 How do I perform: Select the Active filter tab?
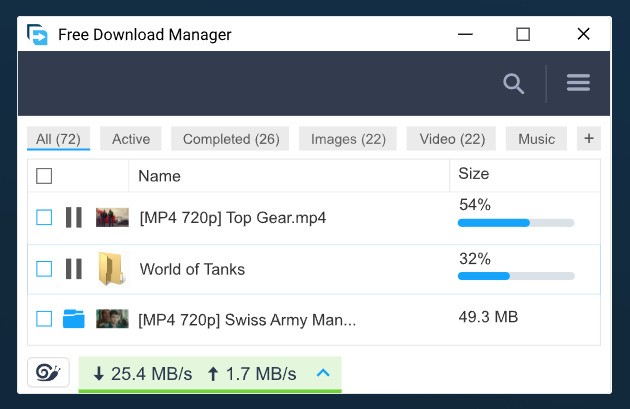point(131,139)
